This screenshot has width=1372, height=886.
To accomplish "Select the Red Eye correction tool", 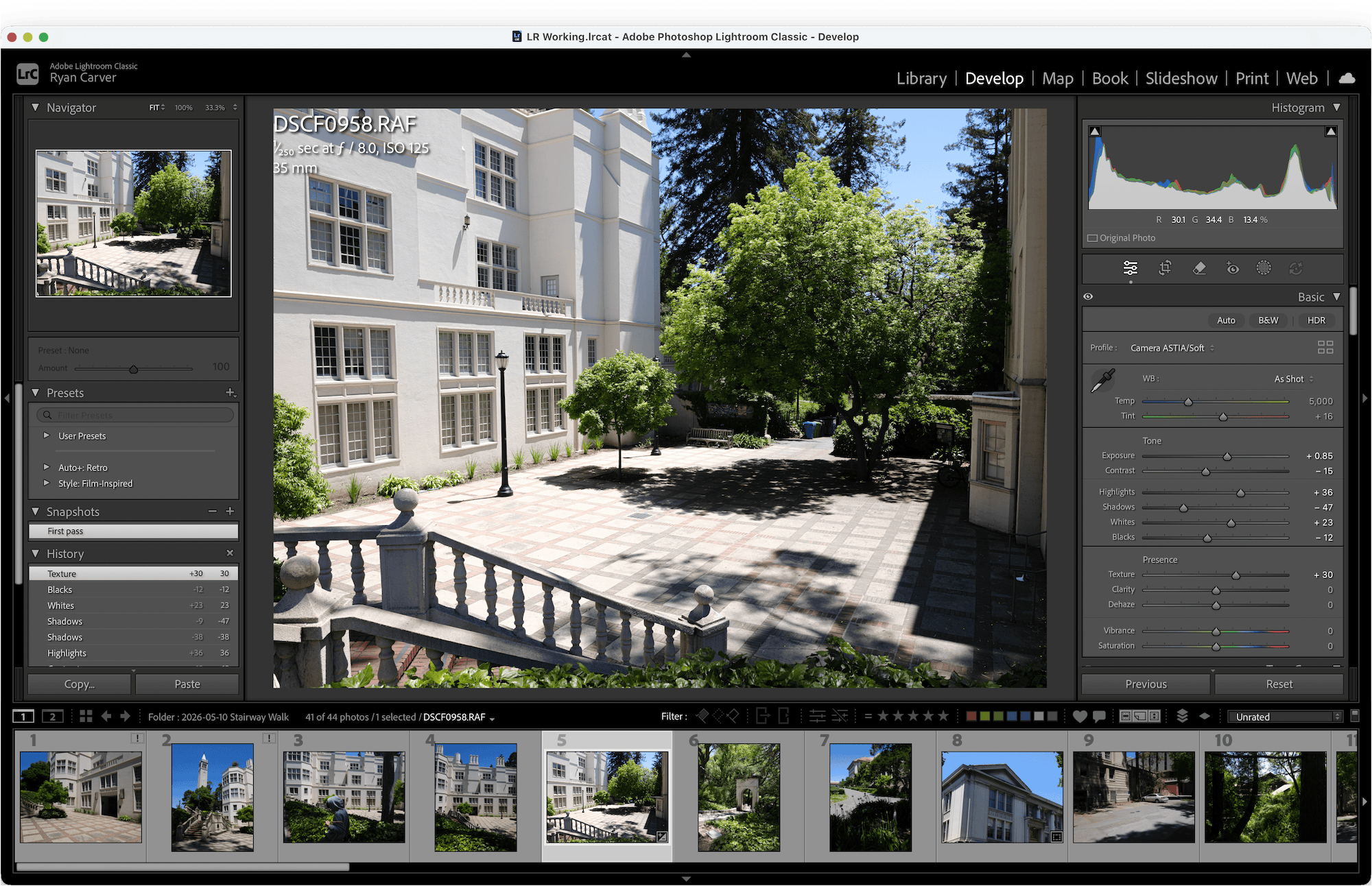I will point(1232,268).
